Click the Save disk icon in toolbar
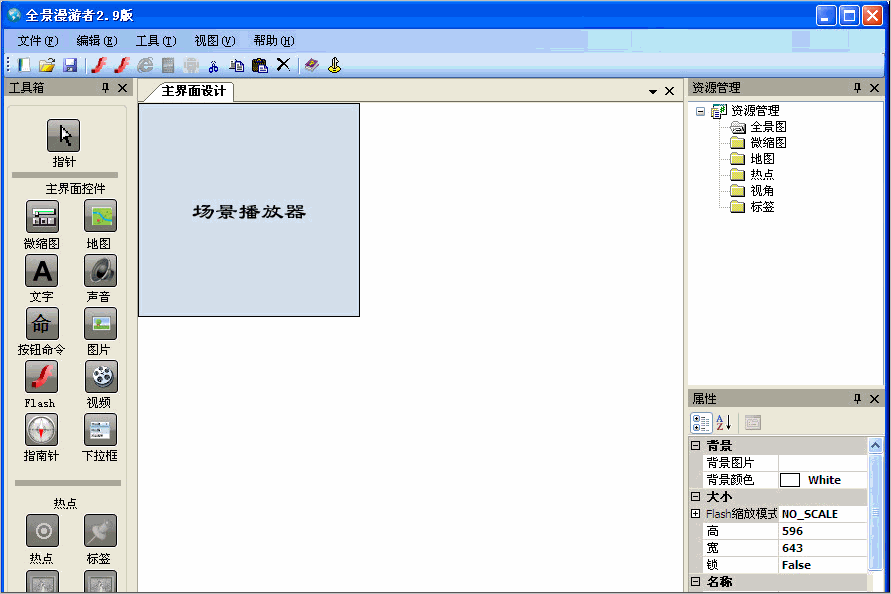 (70, 65)
